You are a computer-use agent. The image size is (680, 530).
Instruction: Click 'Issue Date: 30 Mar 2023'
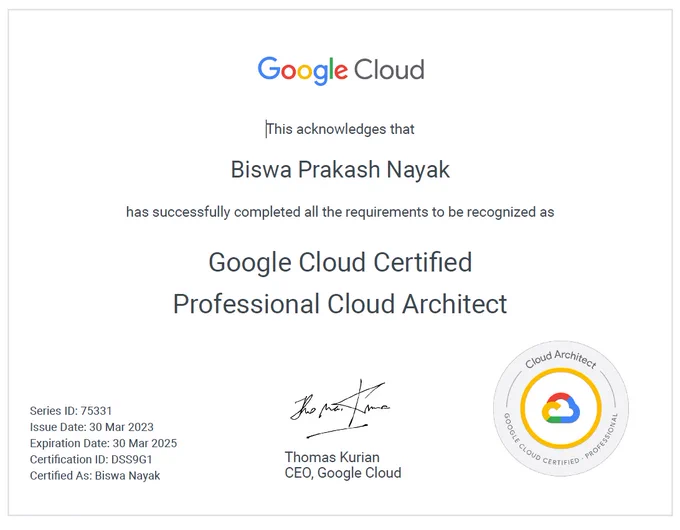click(x=92, y=427)
